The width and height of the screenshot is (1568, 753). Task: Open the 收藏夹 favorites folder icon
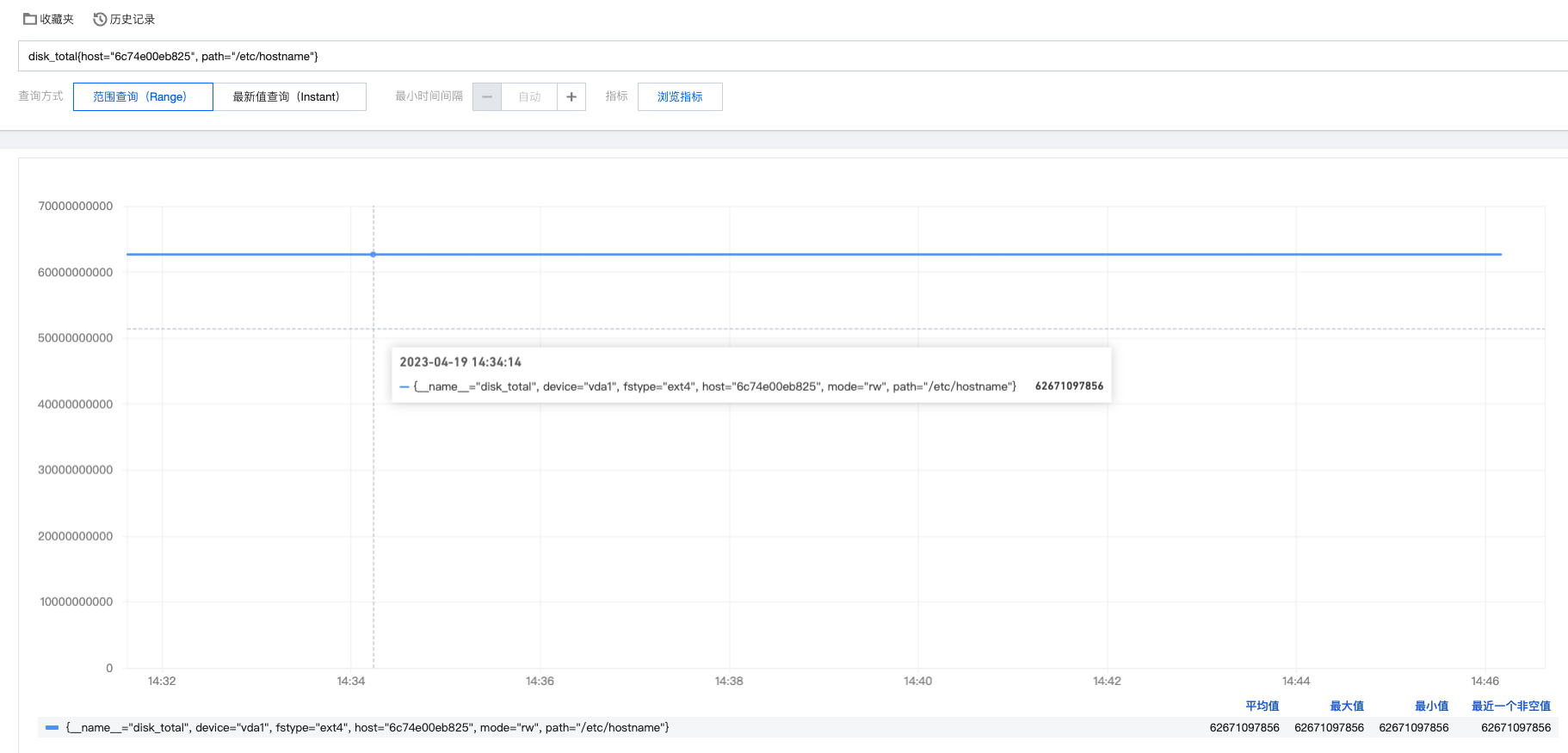(30, 19)
